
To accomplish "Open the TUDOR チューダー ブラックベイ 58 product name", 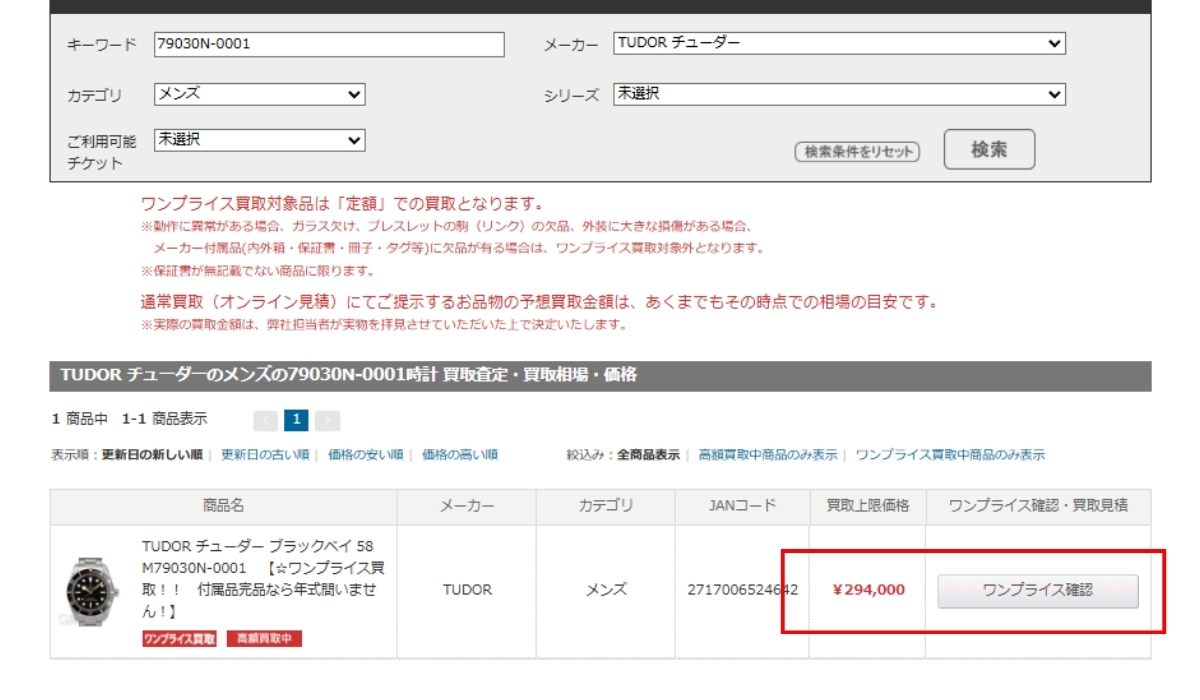I will click(x=264, y=578).
